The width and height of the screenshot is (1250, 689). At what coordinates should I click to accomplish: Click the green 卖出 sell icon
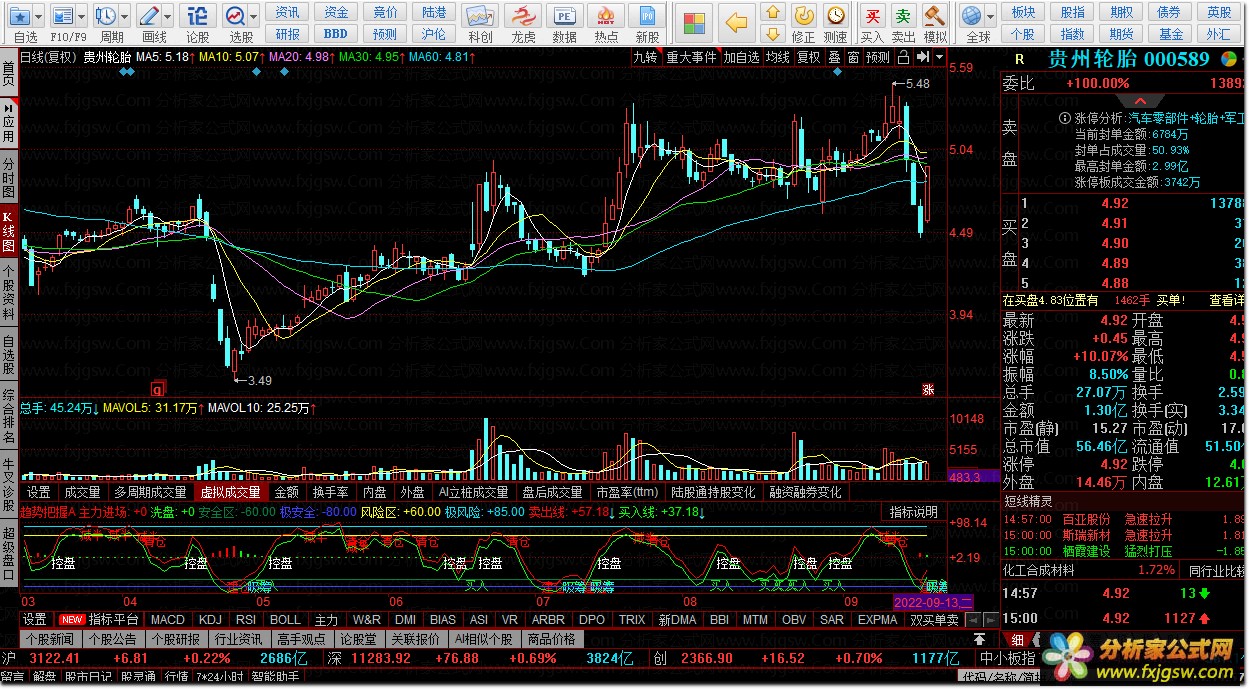coord(903,15)
